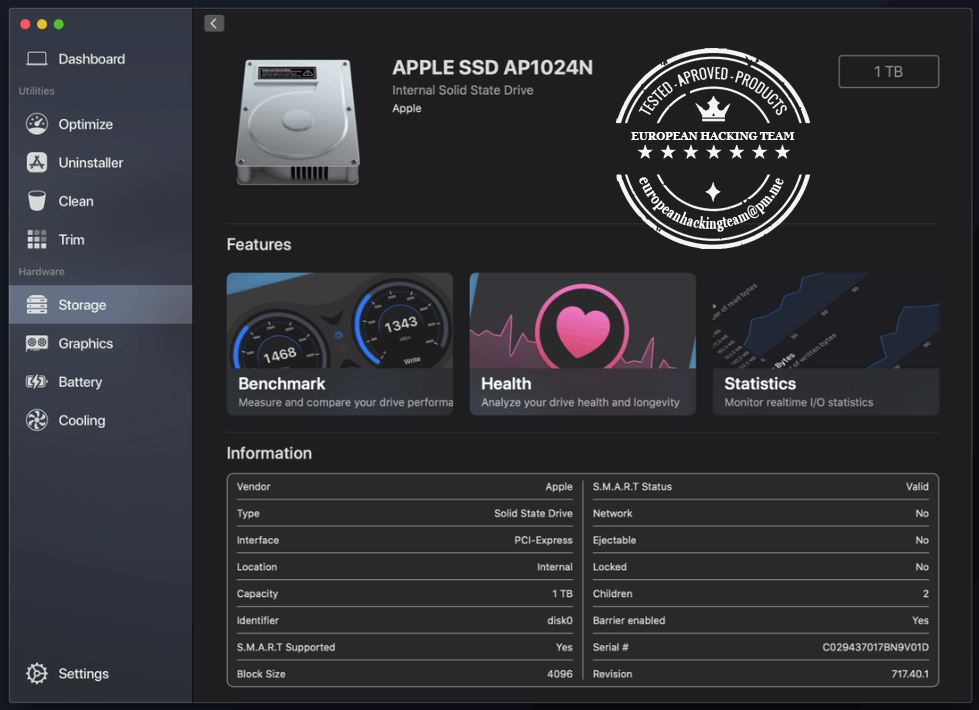Launch the Clean utility

point(76,201)
